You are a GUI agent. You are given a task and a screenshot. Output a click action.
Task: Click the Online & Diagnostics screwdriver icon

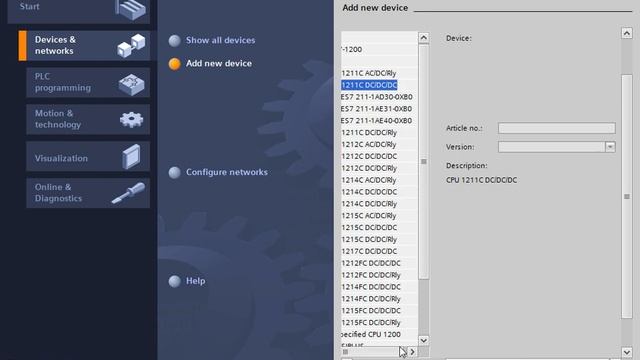[x=128, y=193]
